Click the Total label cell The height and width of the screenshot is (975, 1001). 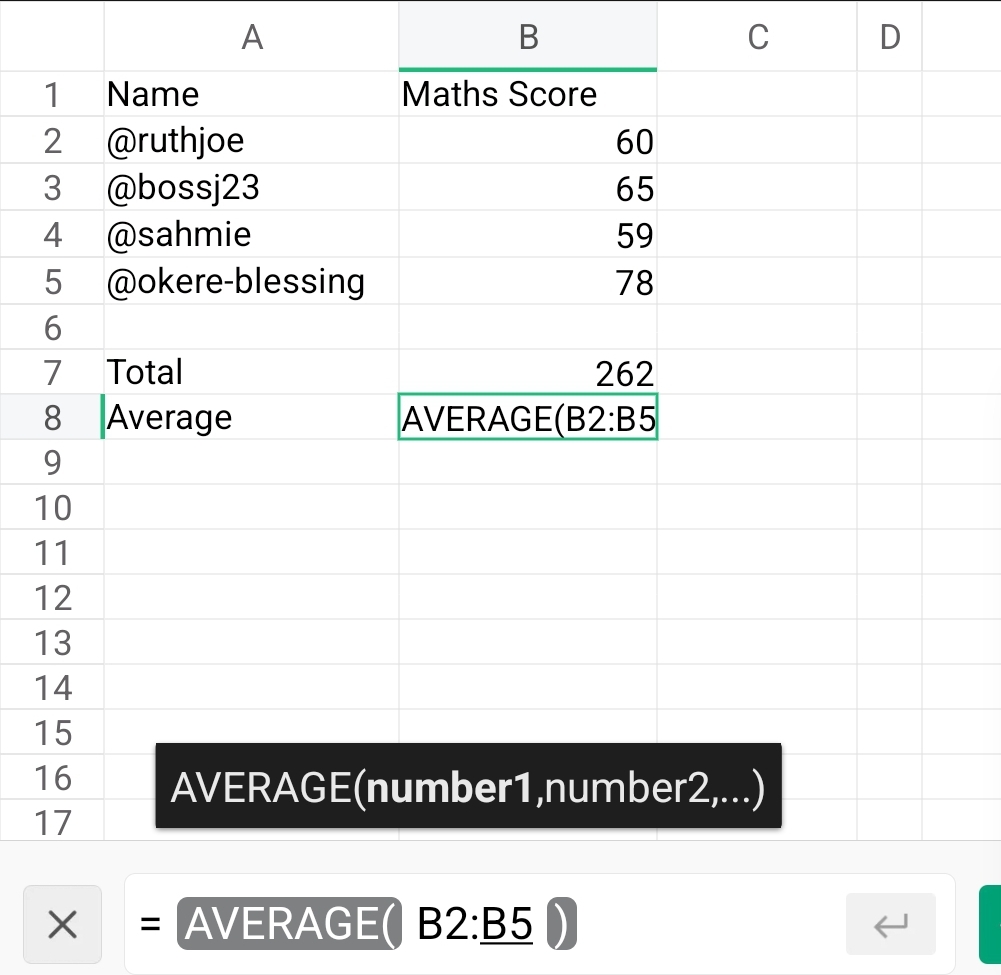pyautogui.click(x=252, y=372)
